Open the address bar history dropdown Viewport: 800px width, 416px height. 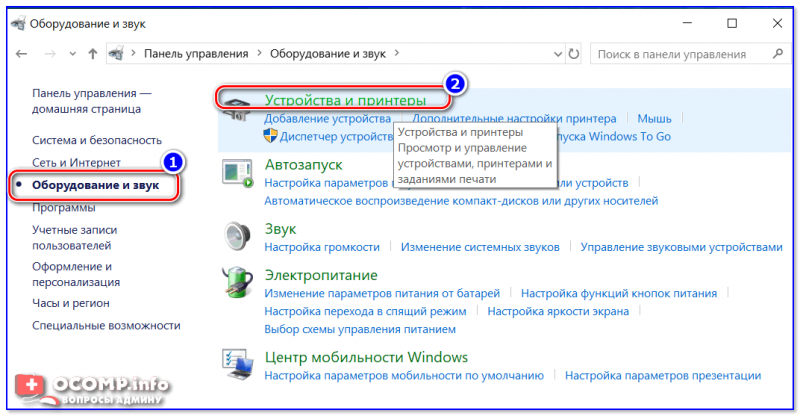pos(558,54)
